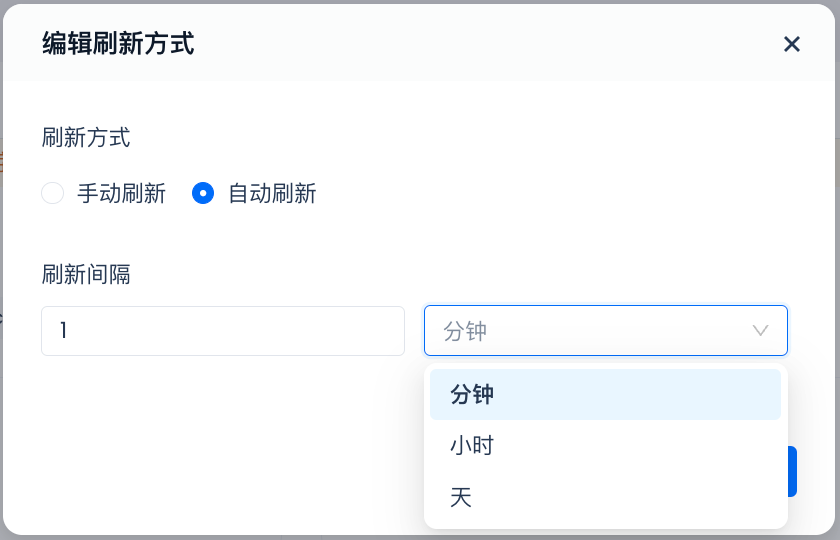Click the 手动刷新 option label text
Viewport: 840px width, 540px height.
click(x=121, y=193)
